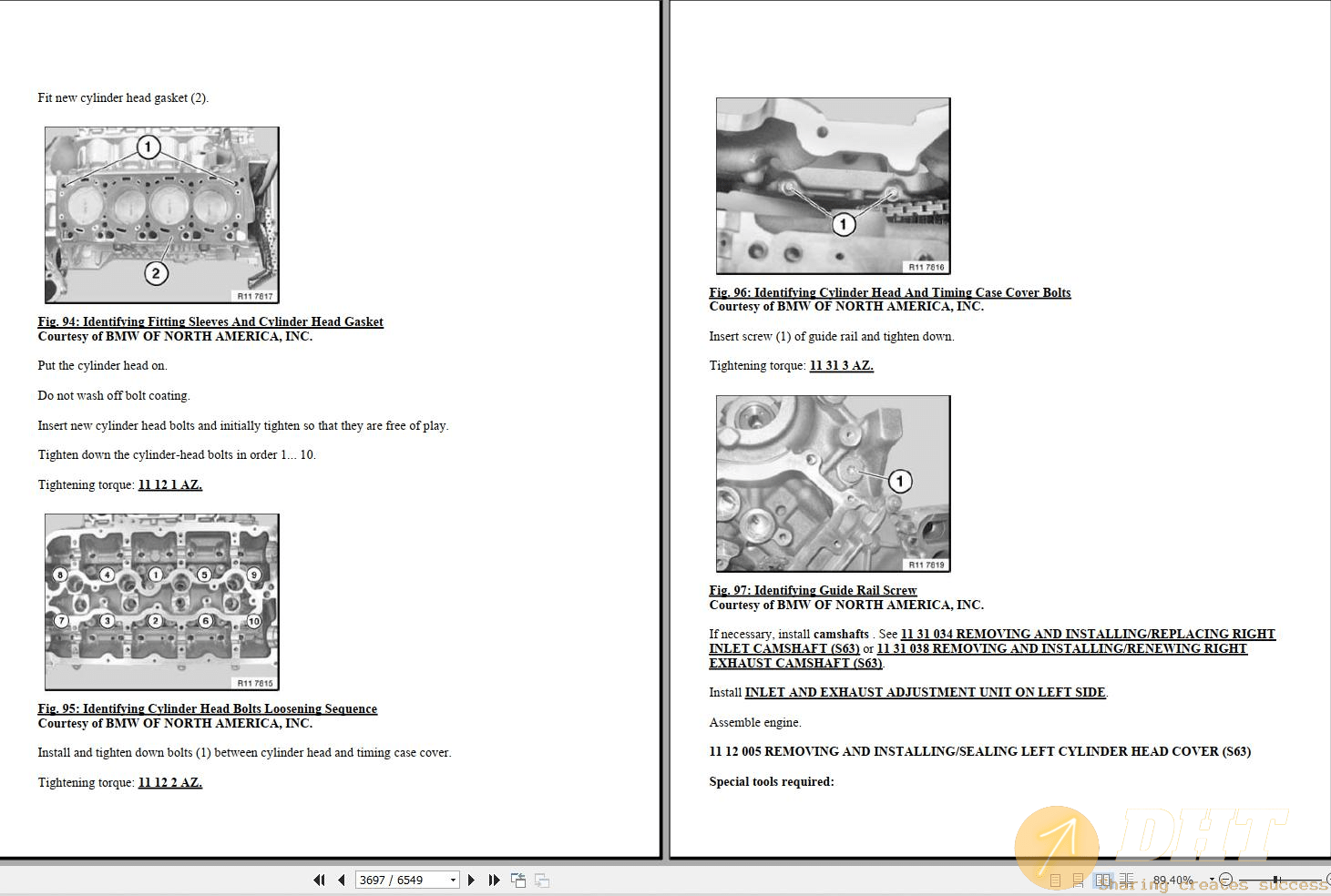Click the Fig. 97 guide rail screw image

(x=834, y=484)
